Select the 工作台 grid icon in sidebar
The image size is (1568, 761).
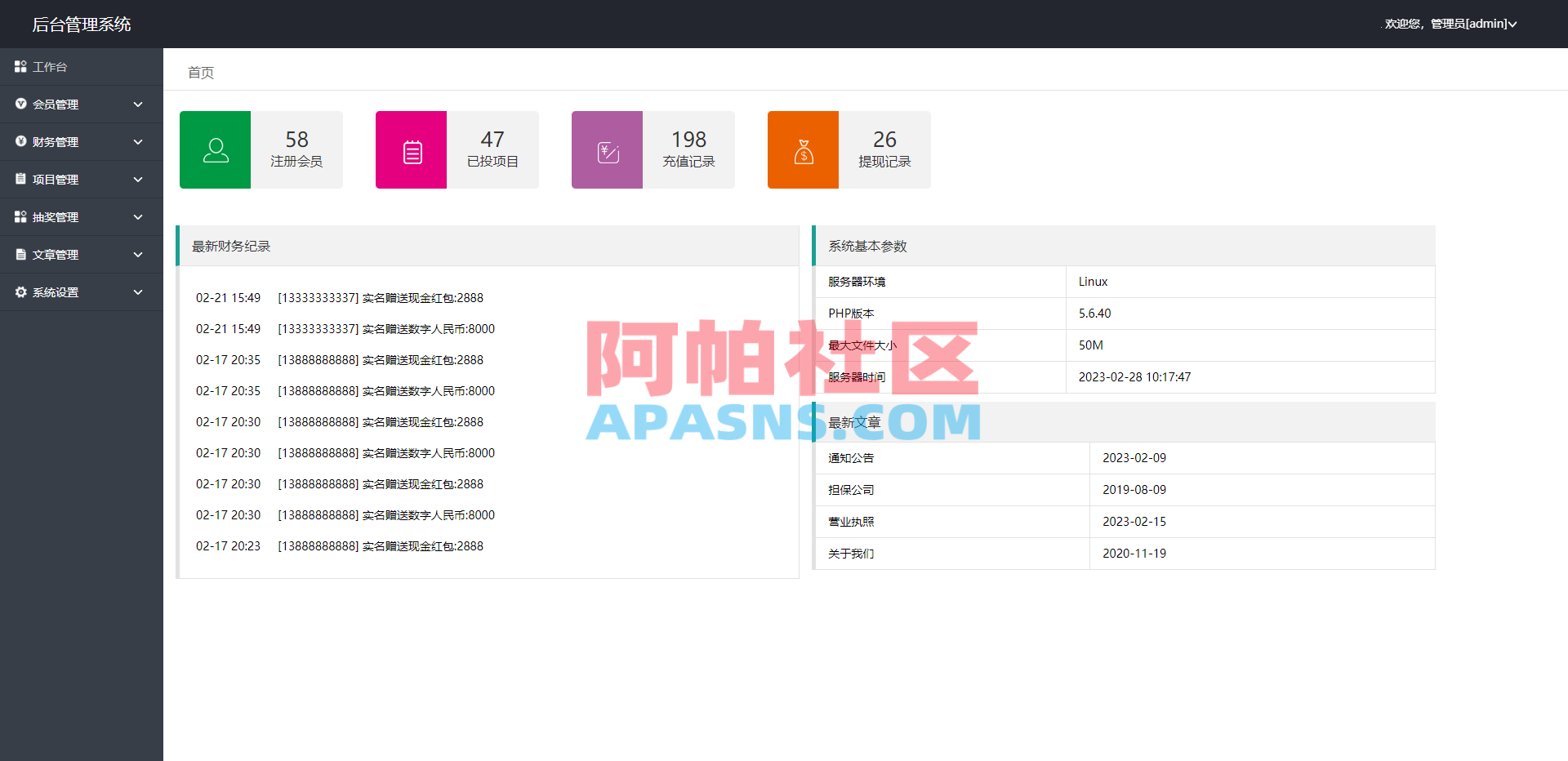click(x=20, y=66)
